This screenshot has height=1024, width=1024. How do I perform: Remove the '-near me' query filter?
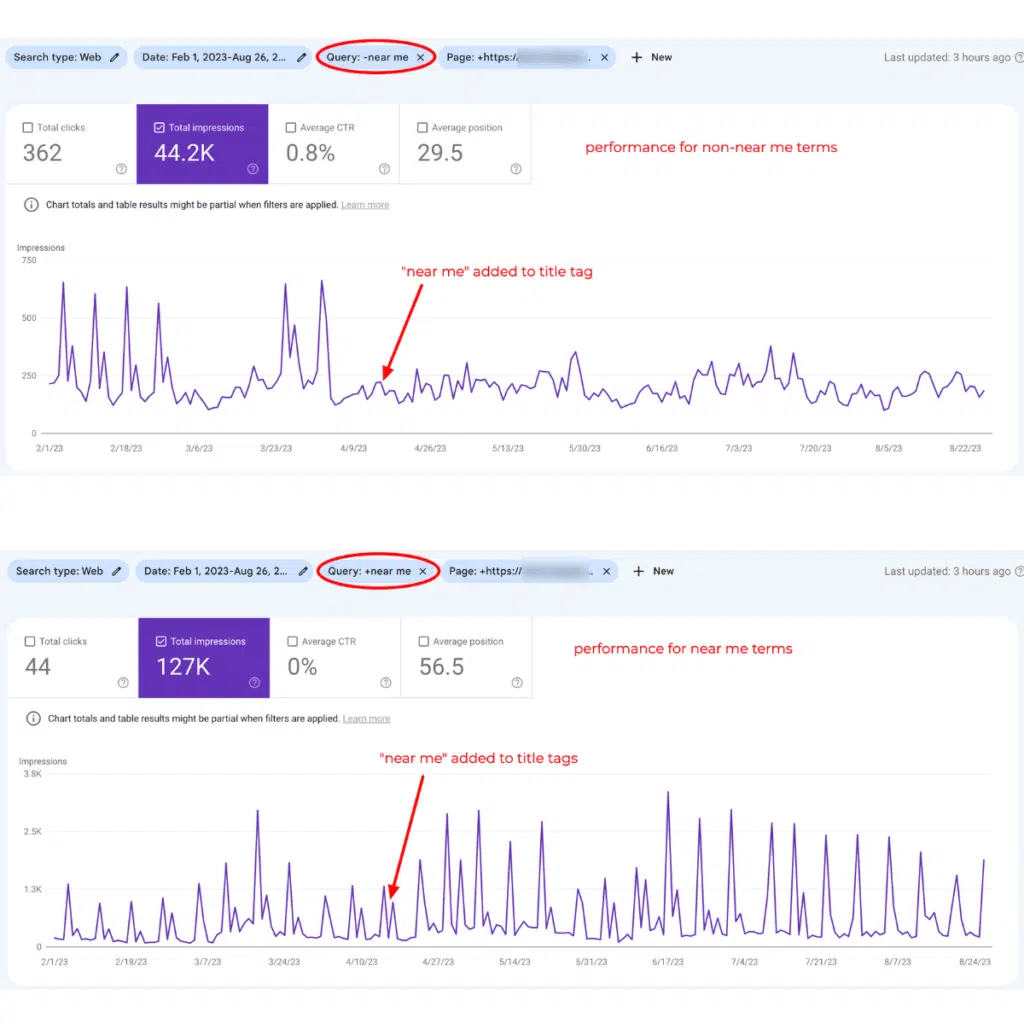421,57
